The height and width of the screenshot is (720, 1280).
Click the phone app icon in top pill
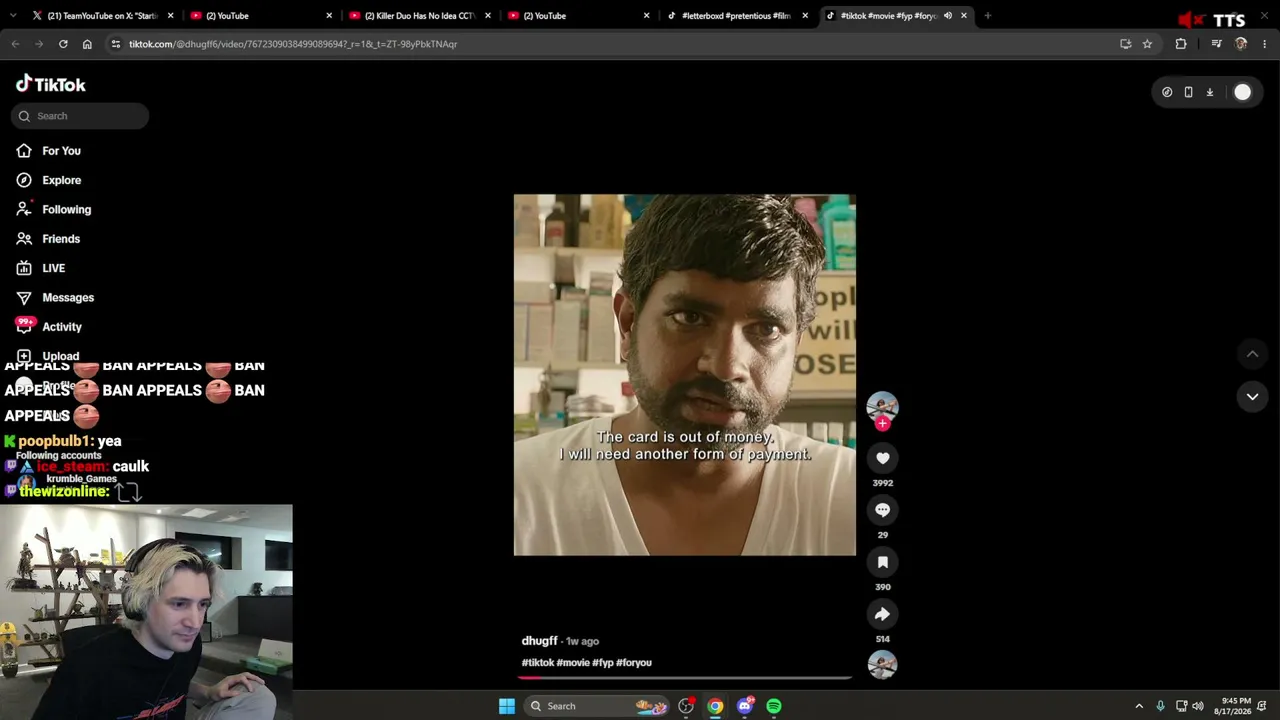[x=1188, y=92]
